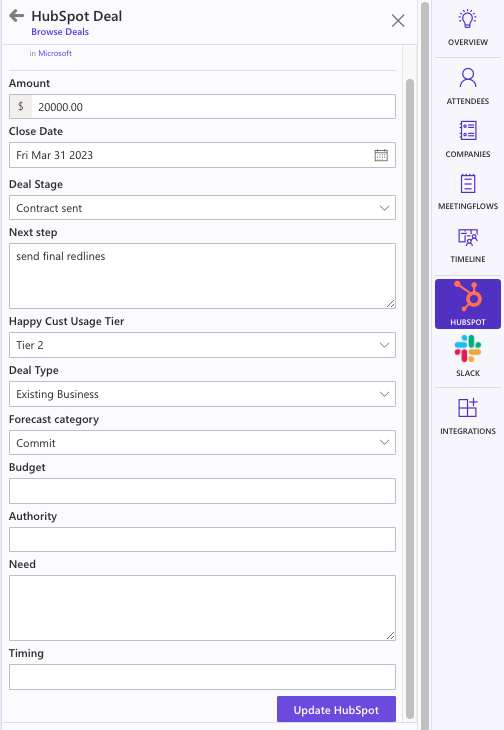Expand the Deal Stage dropdown

point(202,208)
